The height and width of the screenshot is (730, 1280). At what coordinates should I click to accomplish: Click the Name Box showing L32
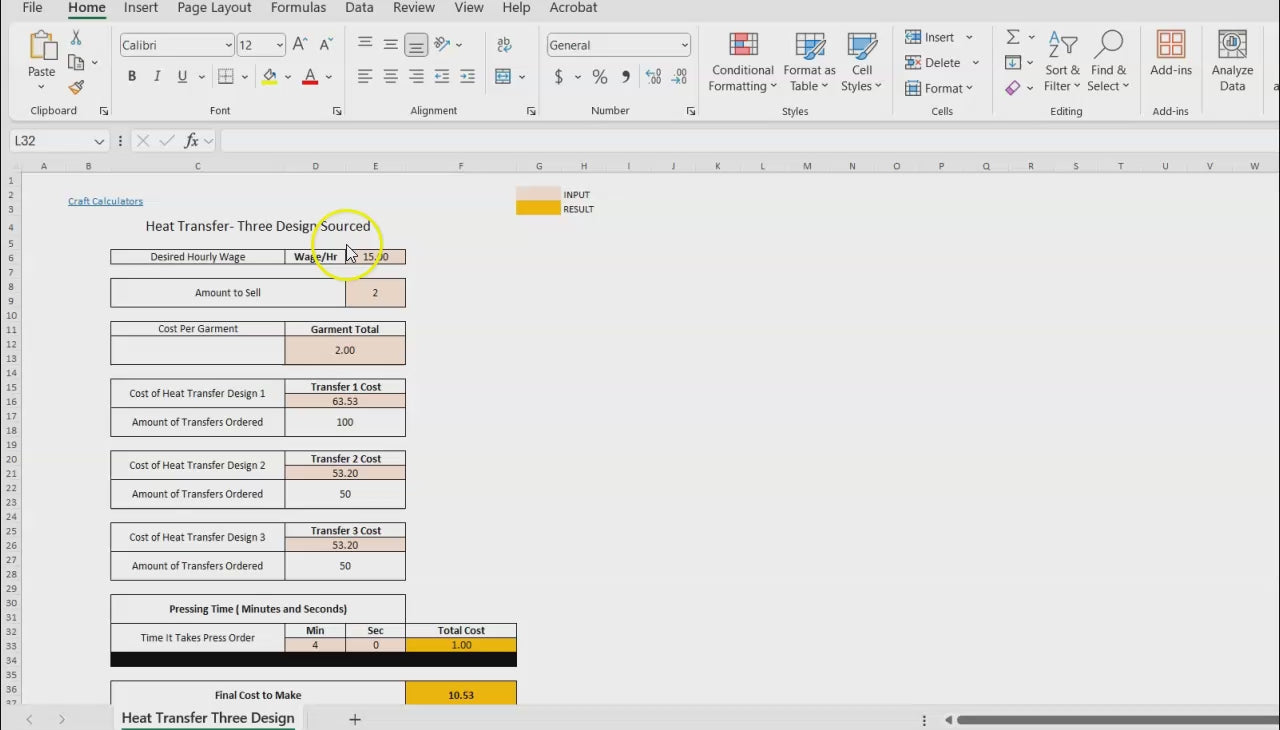(x=50, y=141)
